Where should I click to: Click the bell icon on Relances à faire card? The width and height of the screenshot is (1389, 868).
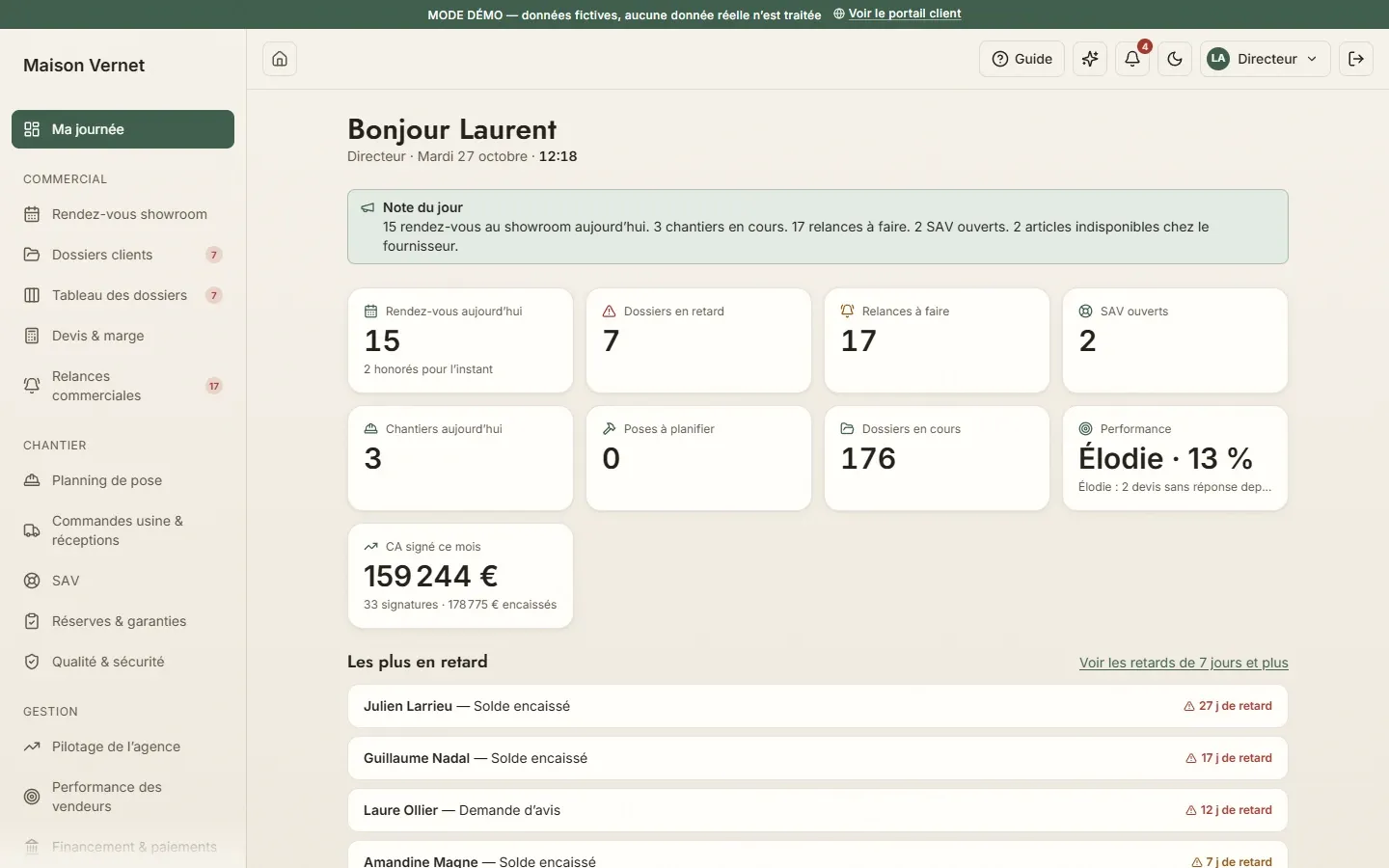(x=847, y=312)
